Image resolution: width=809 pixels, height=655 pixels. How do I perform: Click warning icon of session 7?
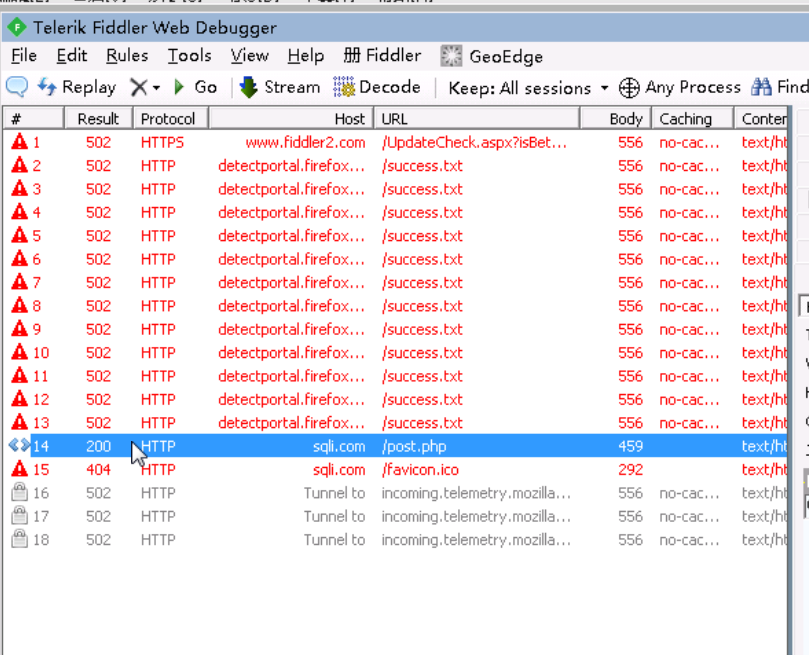click(20, 282)
